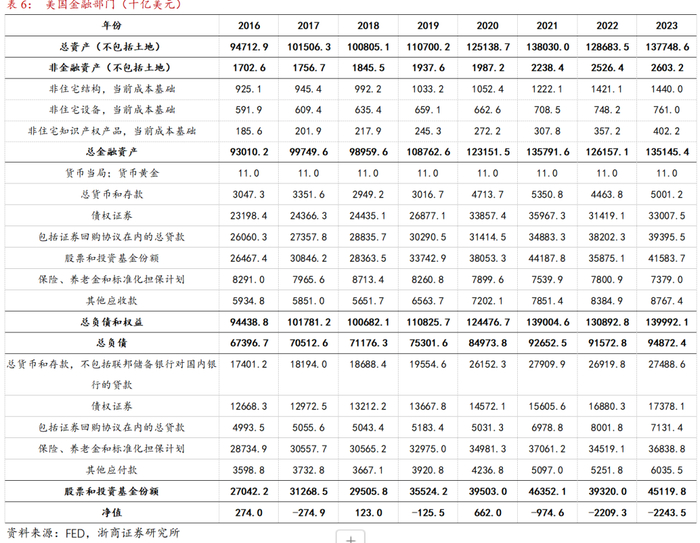
Task: Click the 货币当局：货币黄金 row label
Action: coord(112,173)
